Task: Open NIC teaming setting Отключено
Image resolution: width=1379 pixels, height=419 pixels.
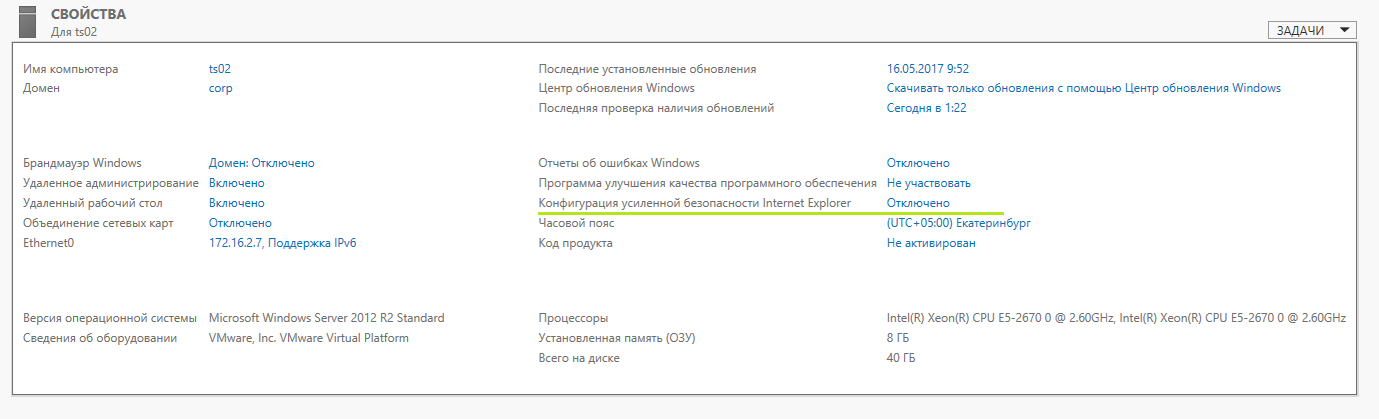Action: click(240, 223)
